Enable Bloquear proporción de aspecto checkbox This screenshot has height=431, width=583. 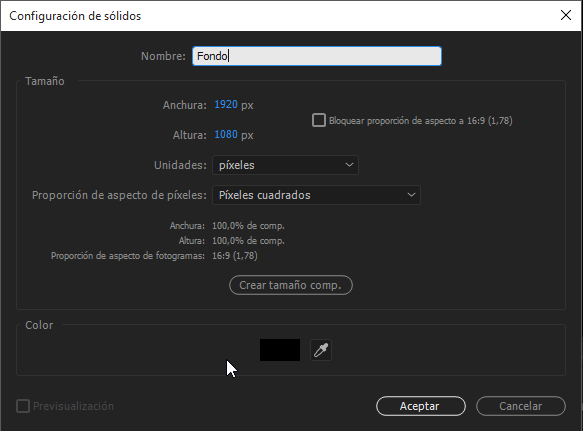pos(319,120)
